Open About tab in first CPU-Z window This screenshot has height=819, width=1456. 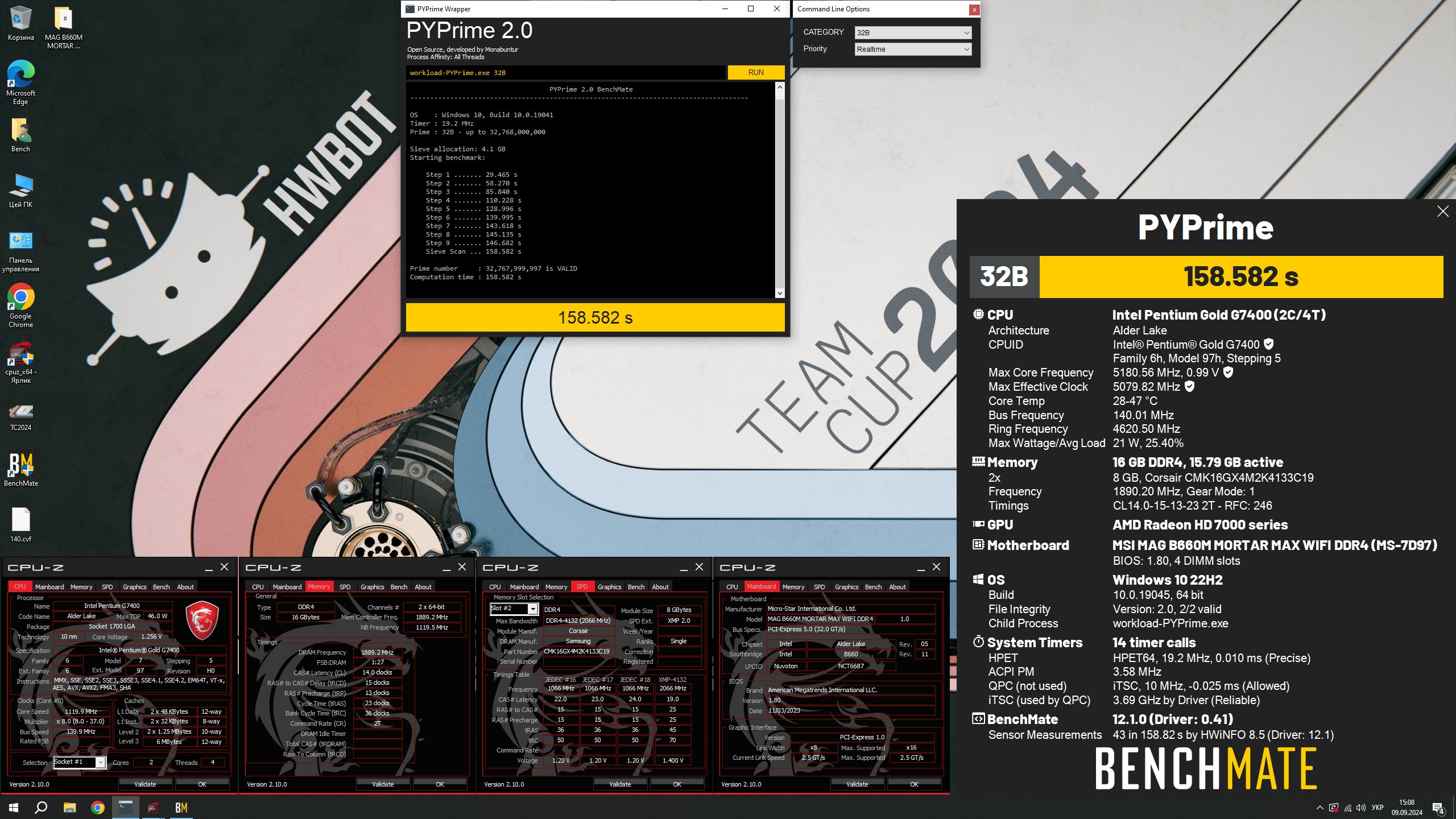(185, 586)
